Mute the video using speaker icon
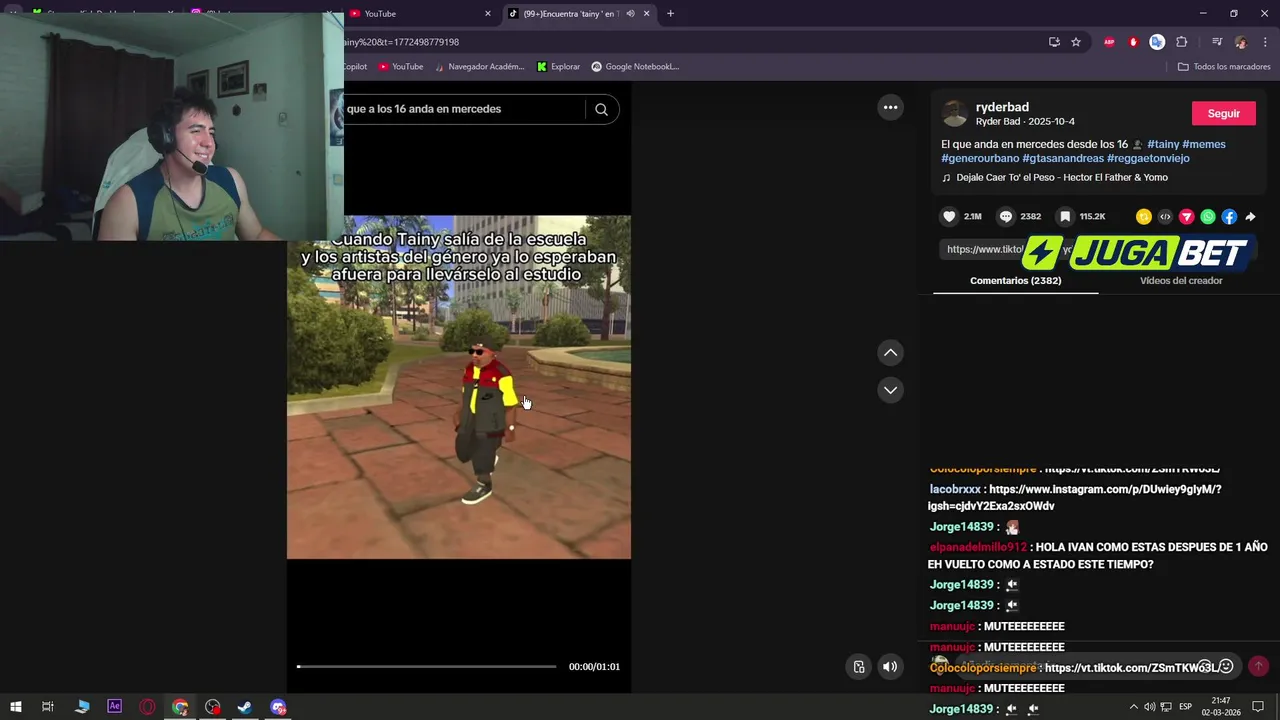The width and height of the screenshot is (1280, 720). coord(890,667)
